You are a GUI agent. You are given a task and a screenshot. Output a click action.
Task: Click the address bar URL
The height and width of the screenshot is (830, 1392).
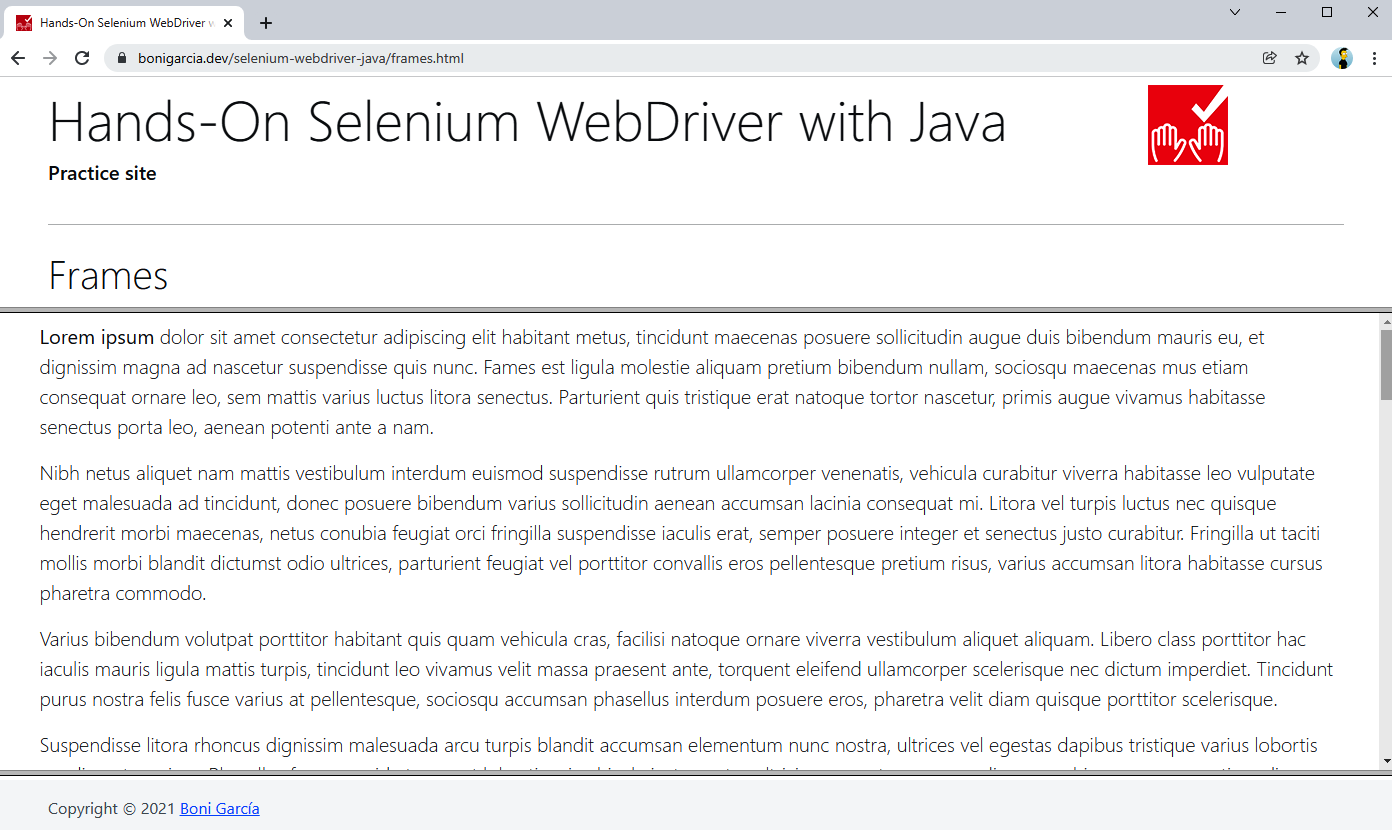pos(301,58)
